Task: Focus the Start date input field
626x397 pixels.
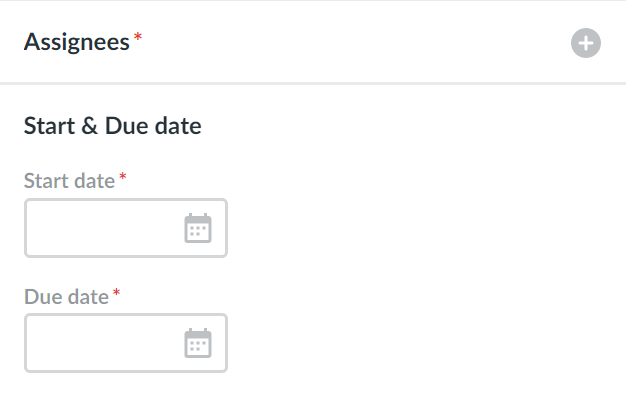Action: 126,228
